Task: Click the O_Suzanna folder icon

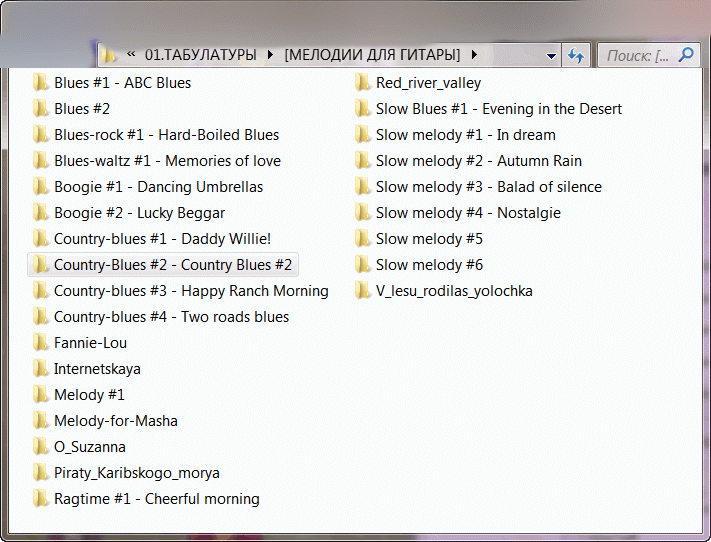Action: click(x=40, y=447)
